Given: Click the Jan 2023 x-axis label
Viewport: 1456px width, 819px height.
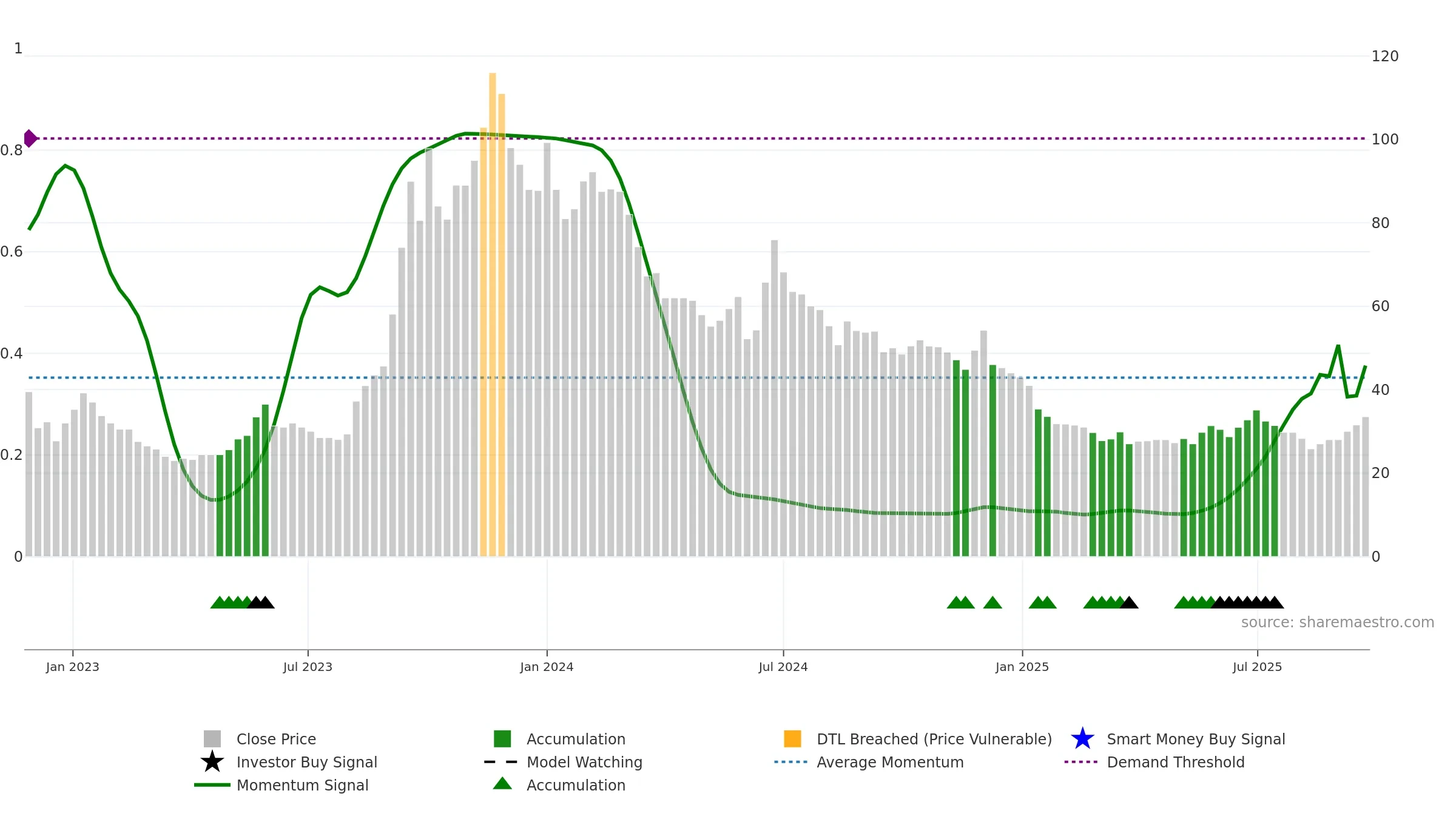Looking at the screenshot, I should pyautogui.click(x=72, y=667).
